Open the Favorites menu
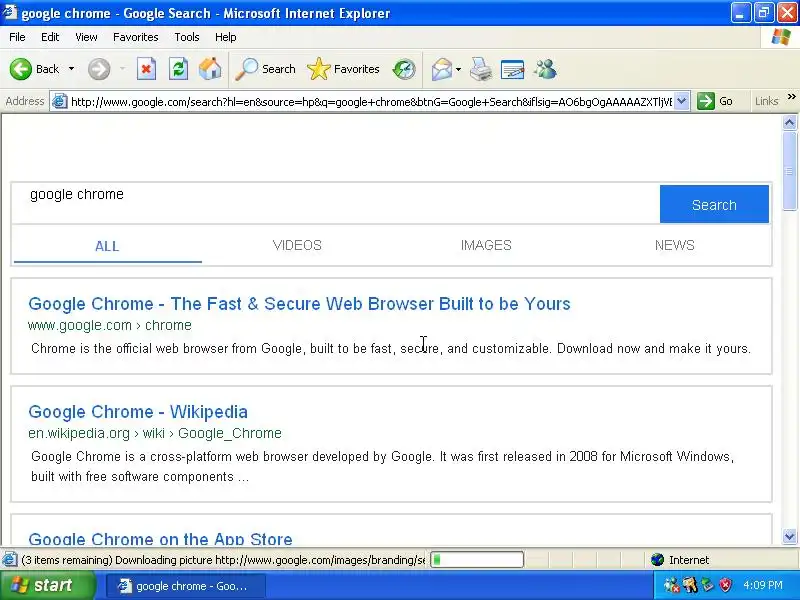The width and height of the screenshot is (800, 600). pyautogui.click(x=136, y=37)
